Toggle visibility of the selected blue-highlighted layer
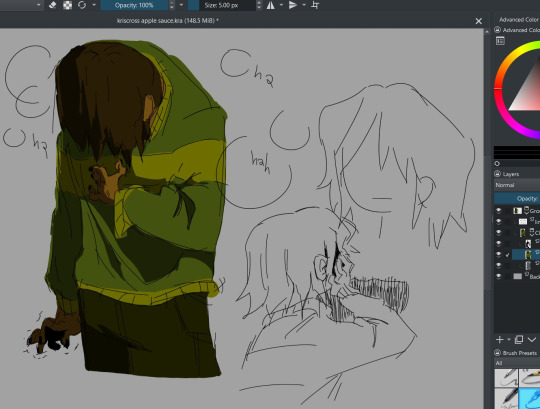Screen dimensions: 540x409 (498, 254)
